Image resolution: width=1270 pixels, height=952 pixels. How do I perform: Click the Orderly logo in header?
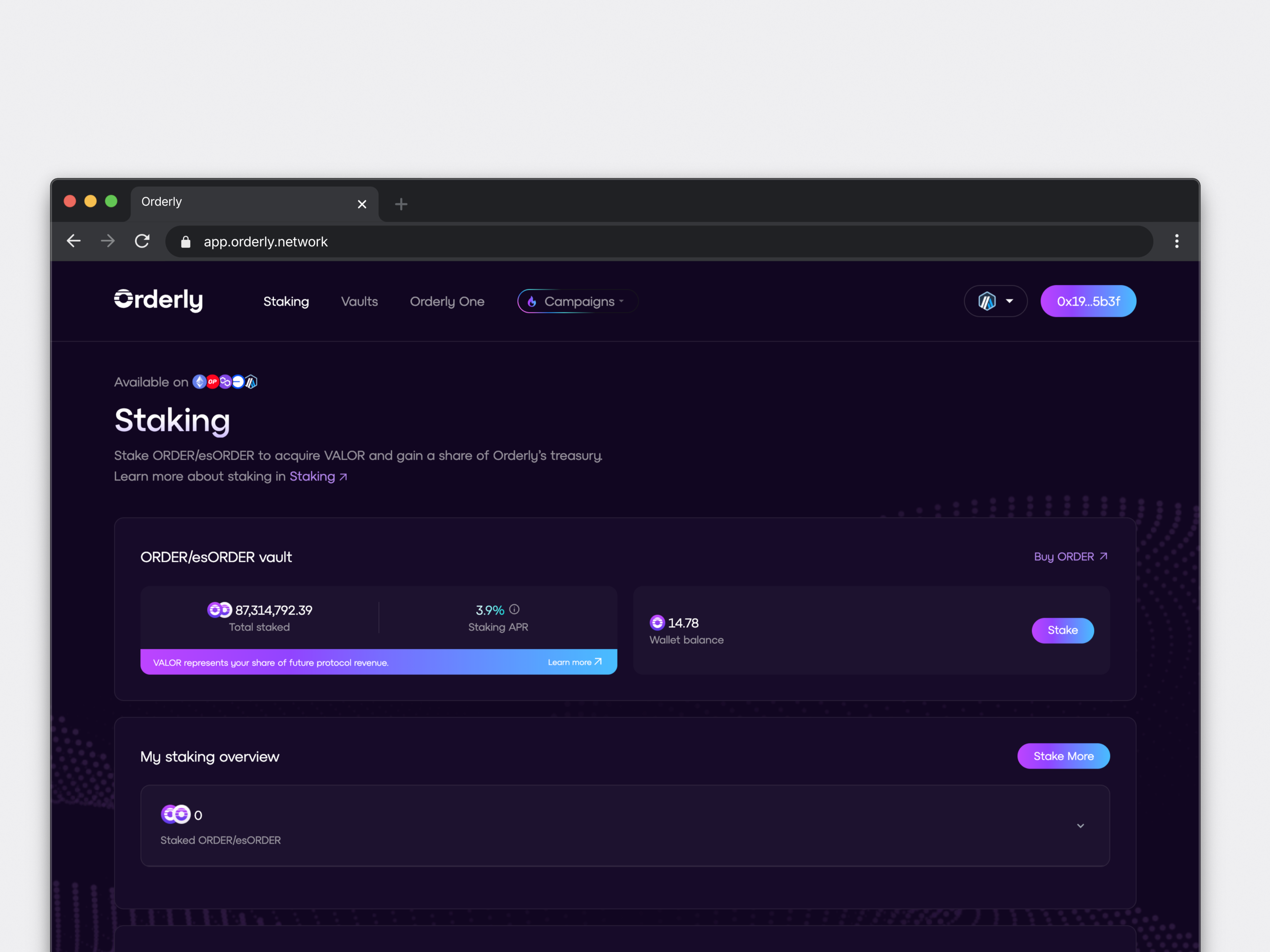click(158, 300)
